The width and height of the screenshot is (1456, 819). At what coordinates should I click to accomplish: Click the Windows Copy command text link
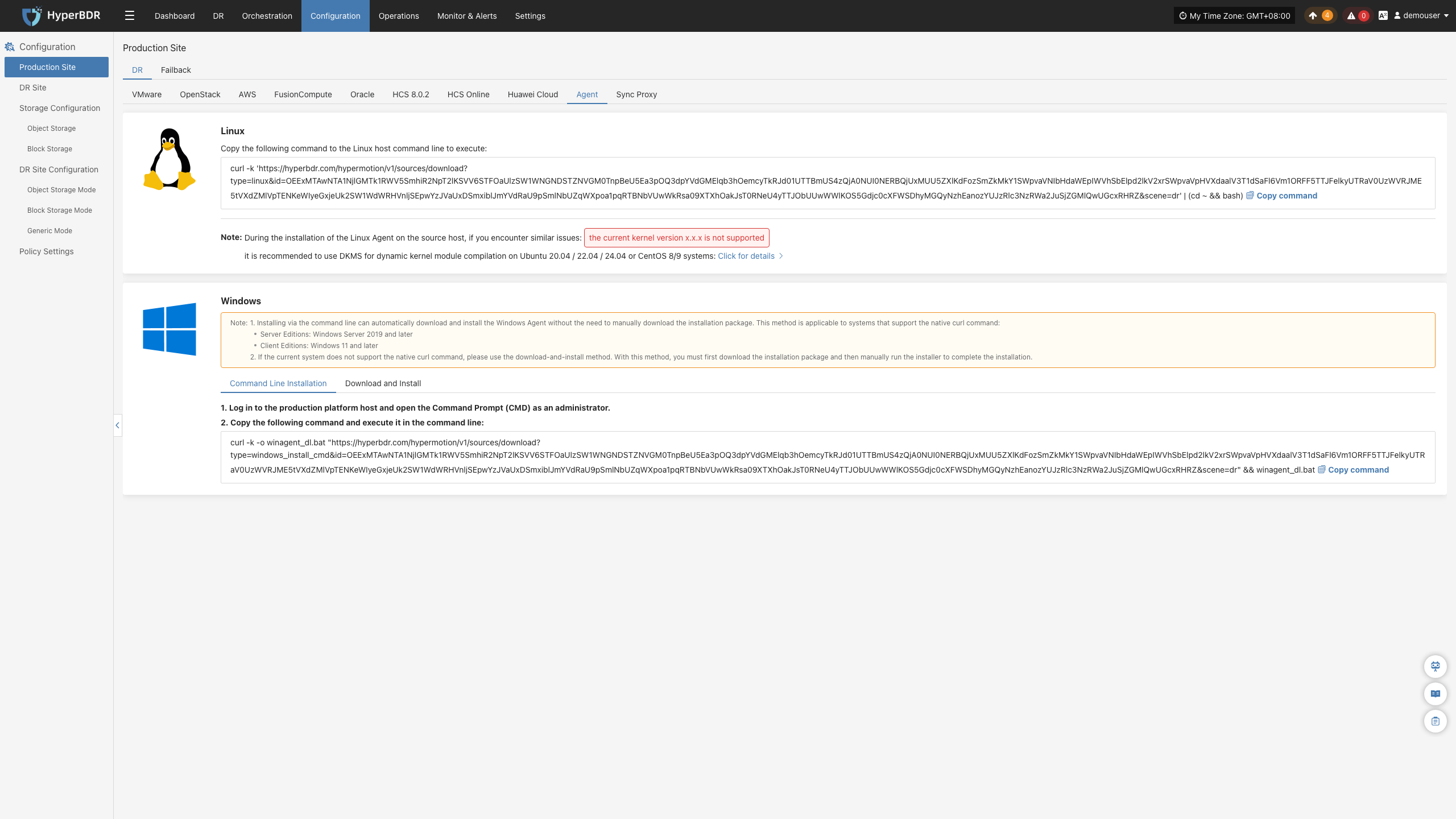tap(1358, 470)
